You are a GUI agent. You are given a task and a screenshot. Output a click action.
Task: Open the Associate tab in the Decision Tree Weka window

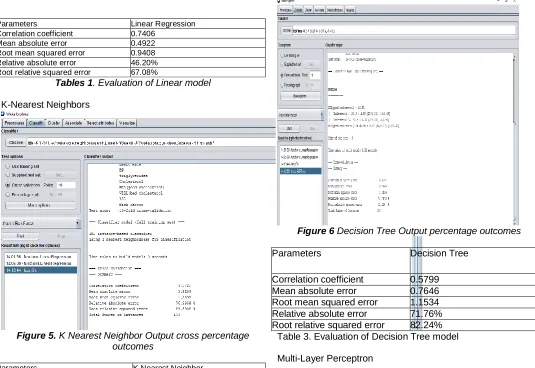[x=320, y=10]
